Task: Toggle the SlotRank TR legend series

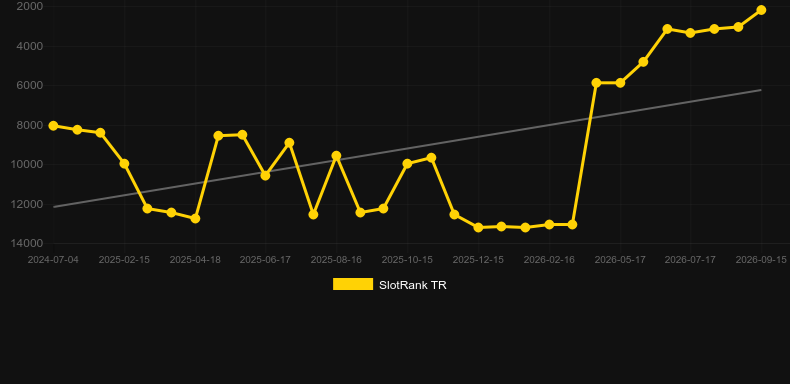Action: [389, 285]
